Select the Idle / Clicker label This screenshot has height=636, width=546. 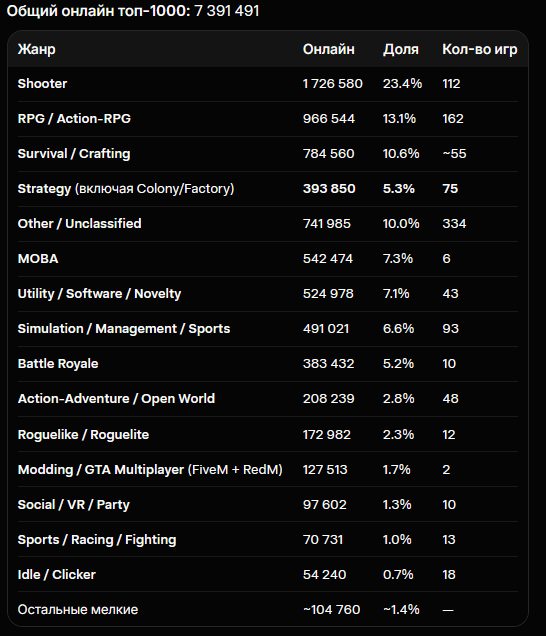pos(56,574)
